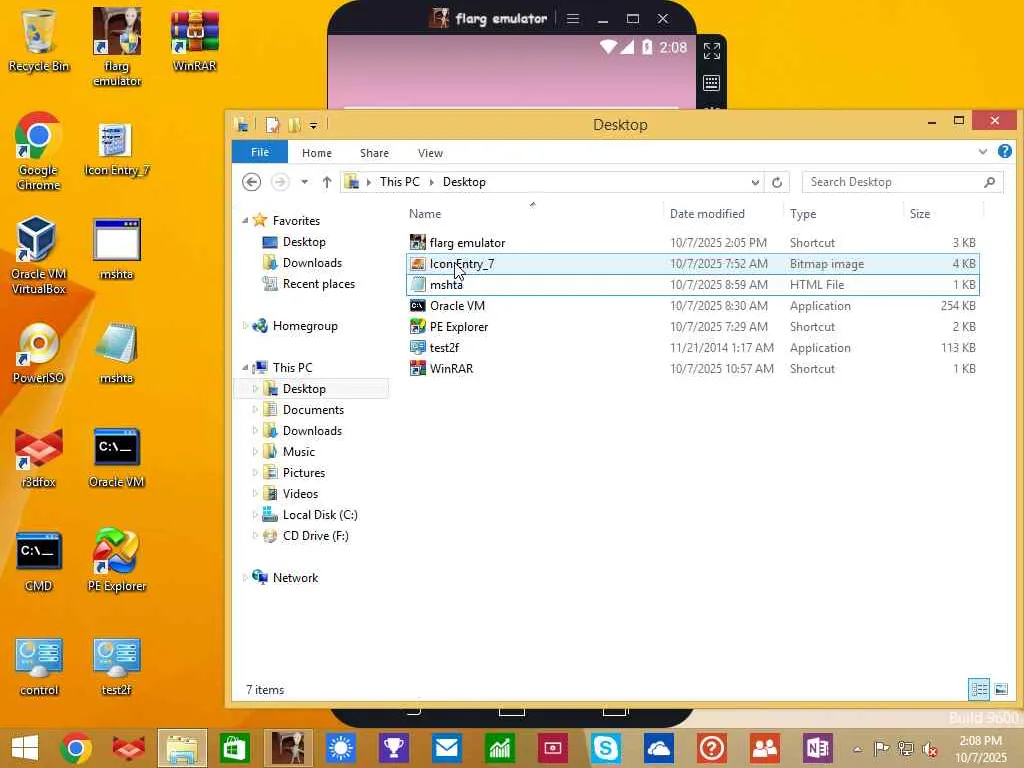1024x768 pixels.
Task: Click the Properties quick access toolbar icon
Action: pos(272,125)
